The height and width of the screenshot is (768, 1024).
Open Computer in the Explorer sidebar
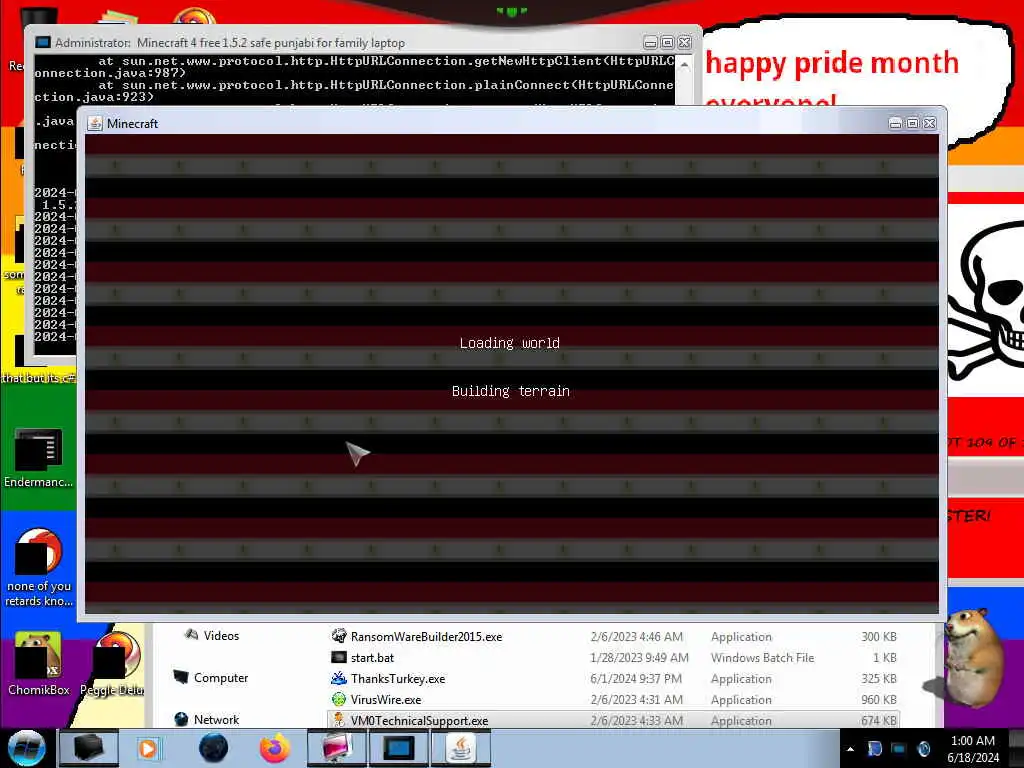click(x=211, y=677)
